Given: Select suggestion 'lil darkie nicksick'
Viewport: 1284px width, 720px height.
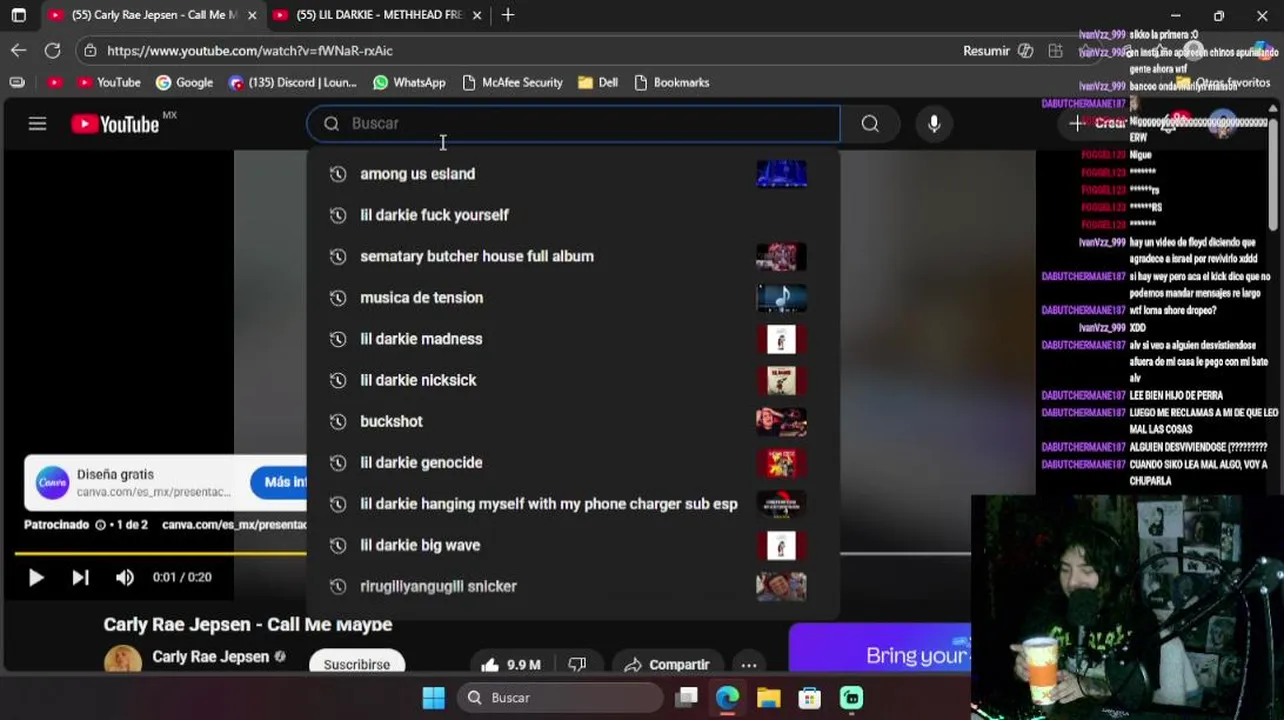Looking at the screenshot, I should pyautogui.click(x=573, y=380).
